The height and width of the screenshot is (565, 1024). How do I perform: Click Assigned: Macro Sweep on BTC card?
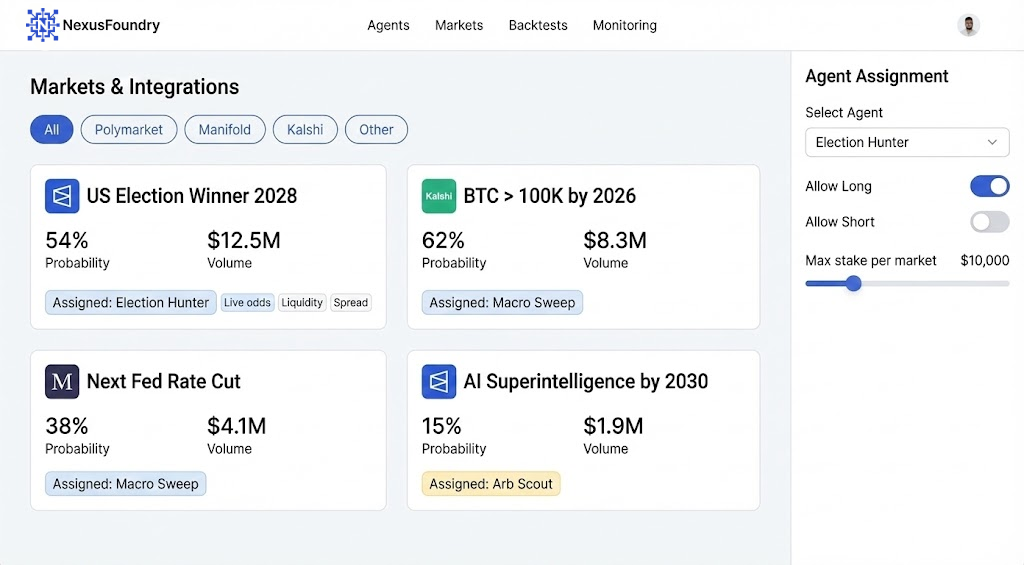pyautogui.click(x=502, y=302)
